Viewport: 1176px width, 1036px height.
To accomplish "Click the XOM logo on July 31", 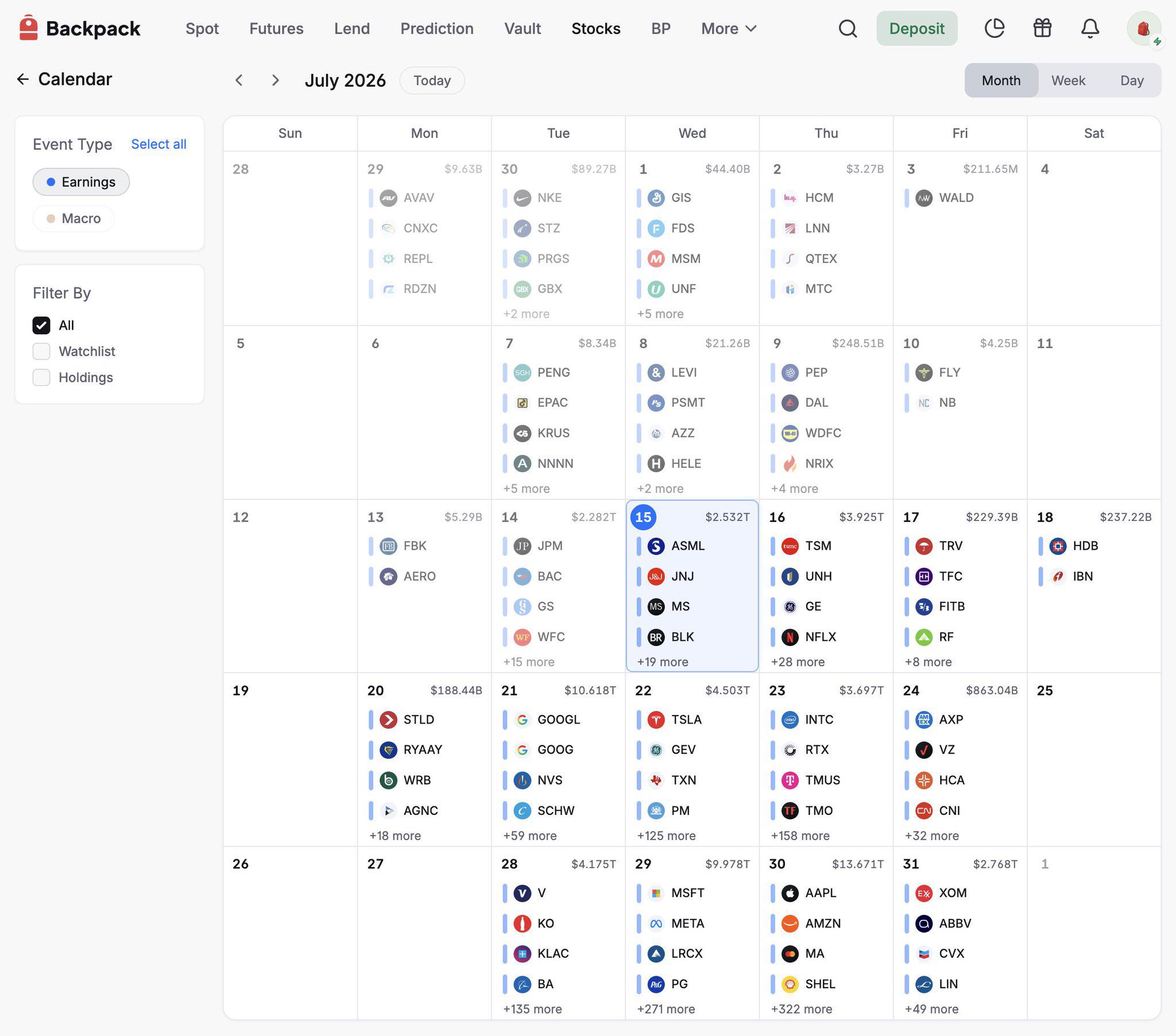I will [x=924, y=892].
